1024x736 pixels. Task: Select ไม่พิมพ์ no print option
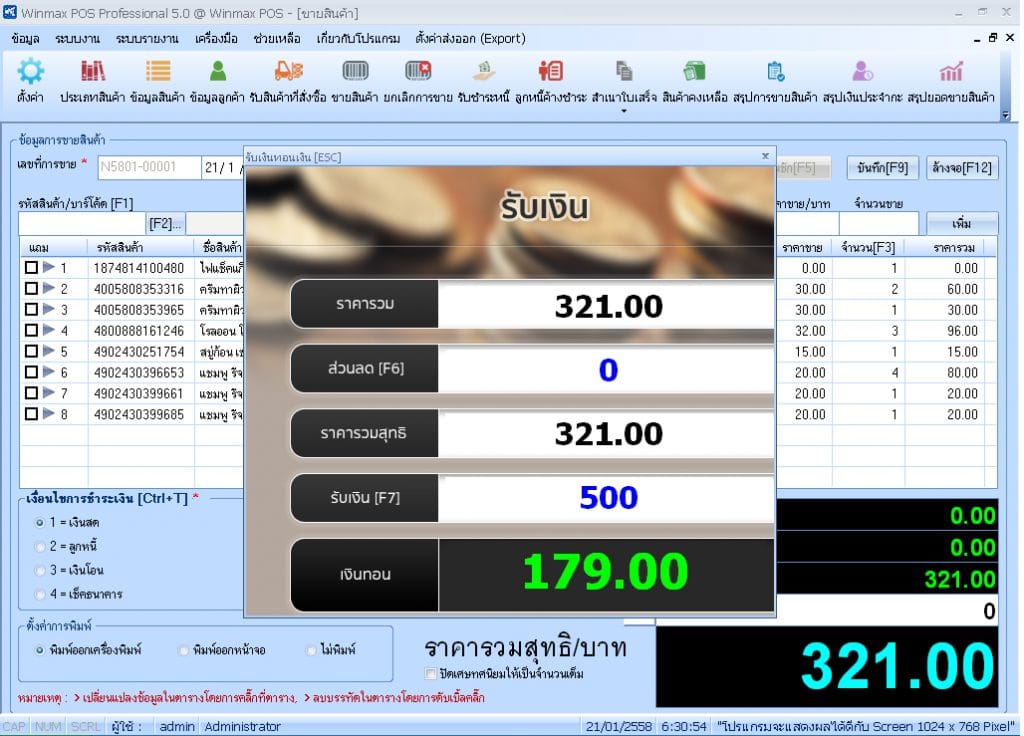click(311, 650)
